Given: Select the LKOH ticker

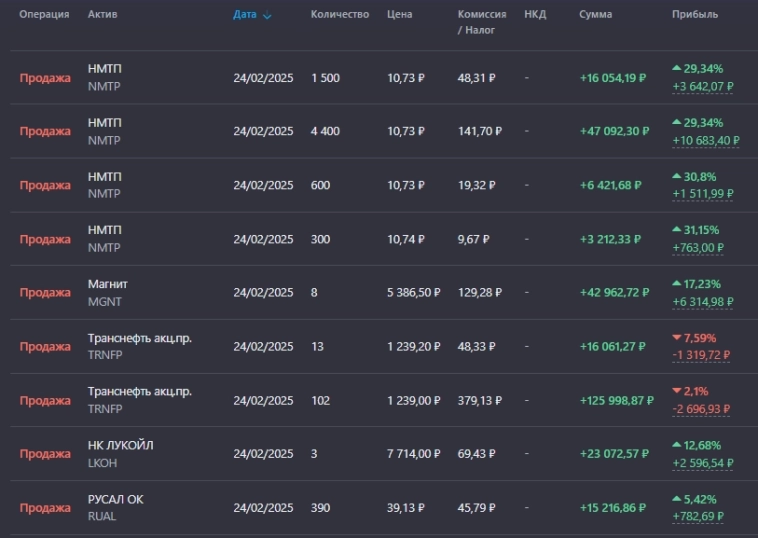Looking at the screenshot, I should click(102, 463).
